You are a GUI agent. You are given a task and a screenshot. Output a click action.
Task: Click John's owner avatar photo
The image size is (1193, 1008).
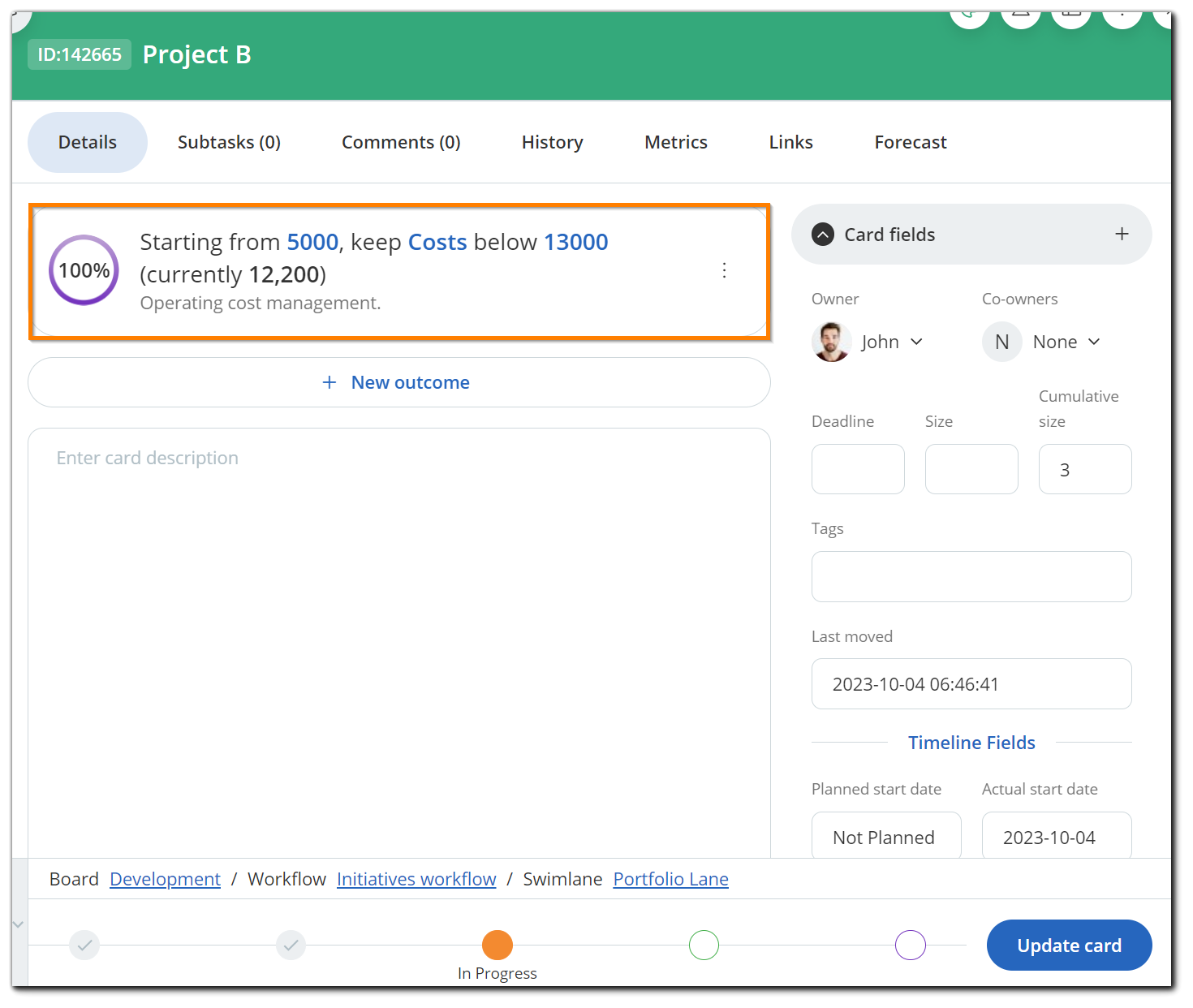(x=832, y=342)
